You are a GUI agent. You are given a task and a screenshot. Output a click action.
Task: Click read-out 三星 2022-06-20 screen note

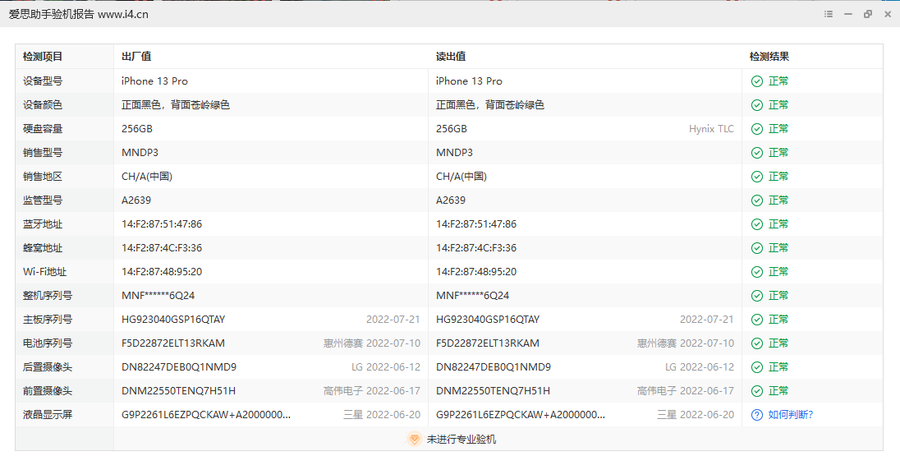click(695, 415)
